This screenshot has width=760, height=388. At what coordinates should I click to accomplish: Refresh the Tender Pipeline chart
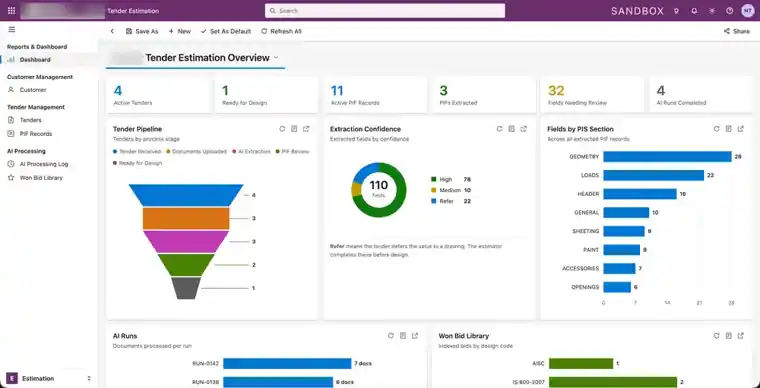[x=282, y=129]
